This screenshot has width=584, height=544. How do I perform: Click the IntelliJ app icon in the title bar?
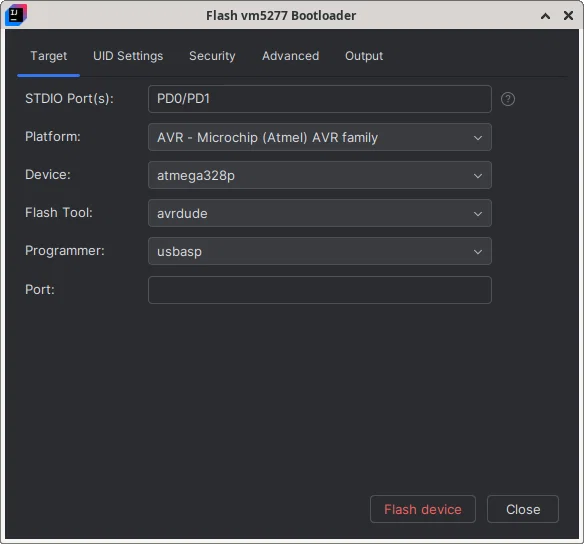point(16,15)
